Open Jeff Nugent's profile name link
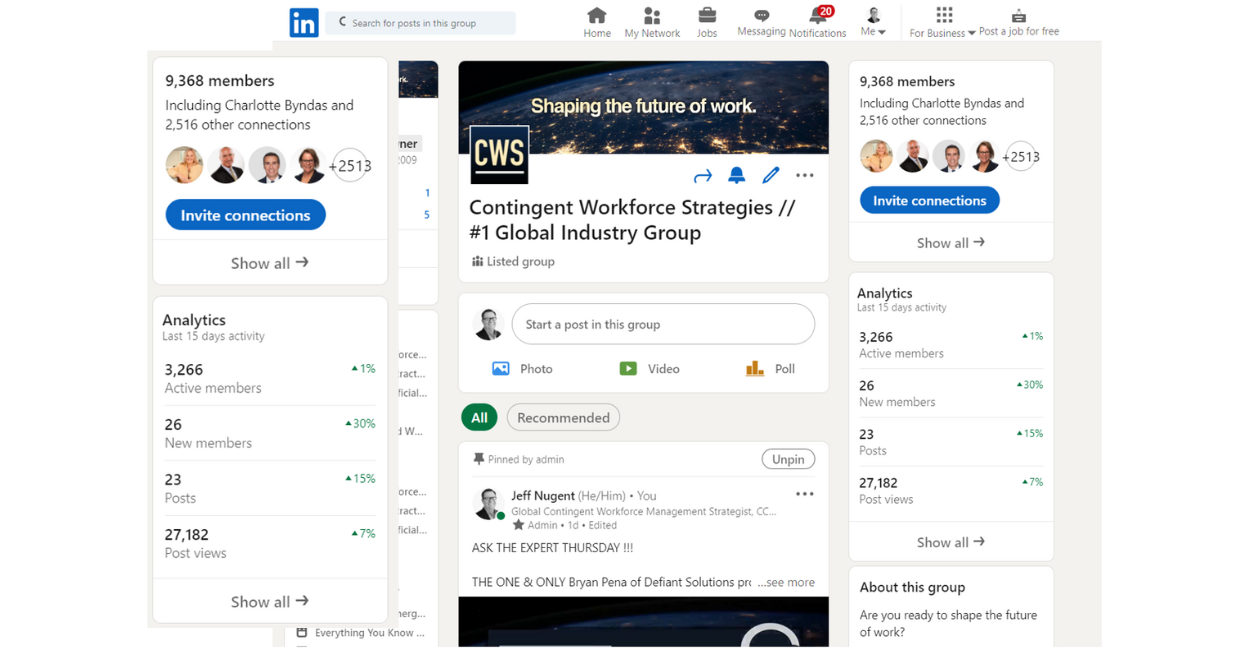 (x=543, y=495)
